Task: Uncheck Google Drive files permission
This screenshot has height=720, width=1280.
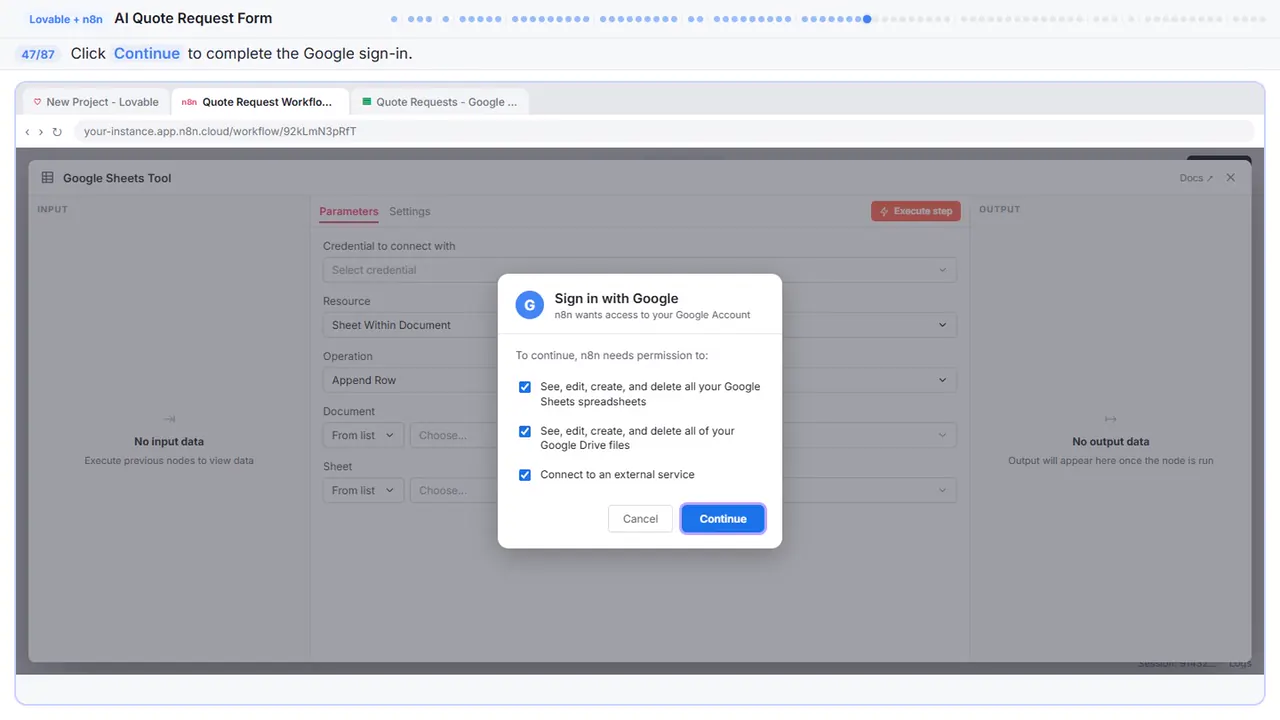Action: 525,431
